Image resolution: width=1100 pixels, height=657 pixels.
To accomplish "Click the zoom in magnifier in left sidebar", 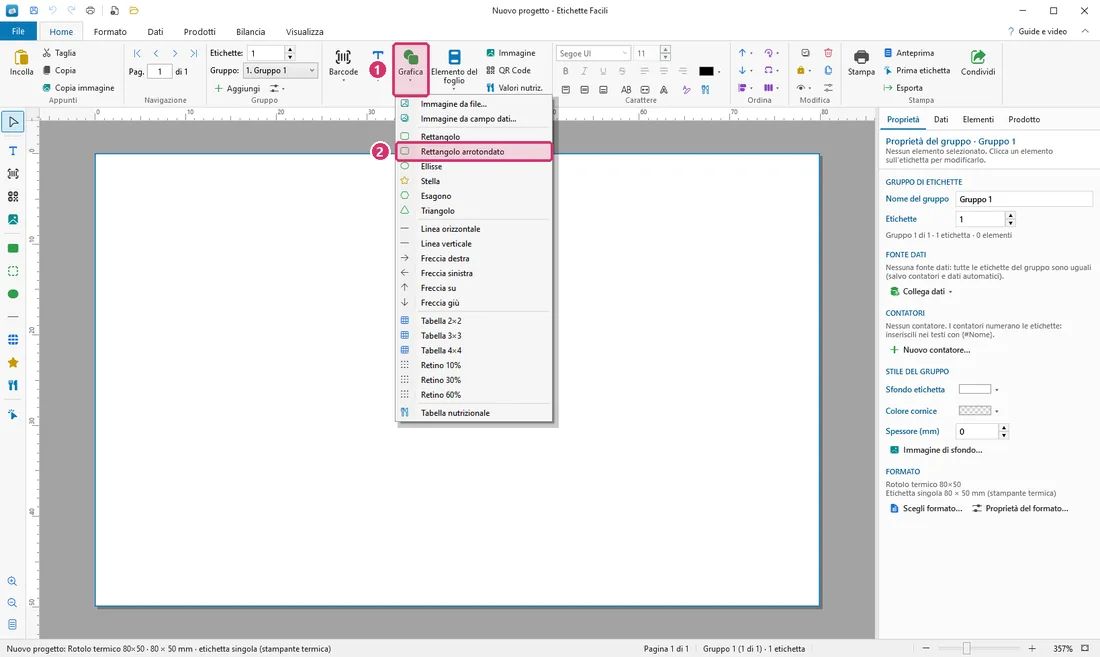I will coord(13,581).
